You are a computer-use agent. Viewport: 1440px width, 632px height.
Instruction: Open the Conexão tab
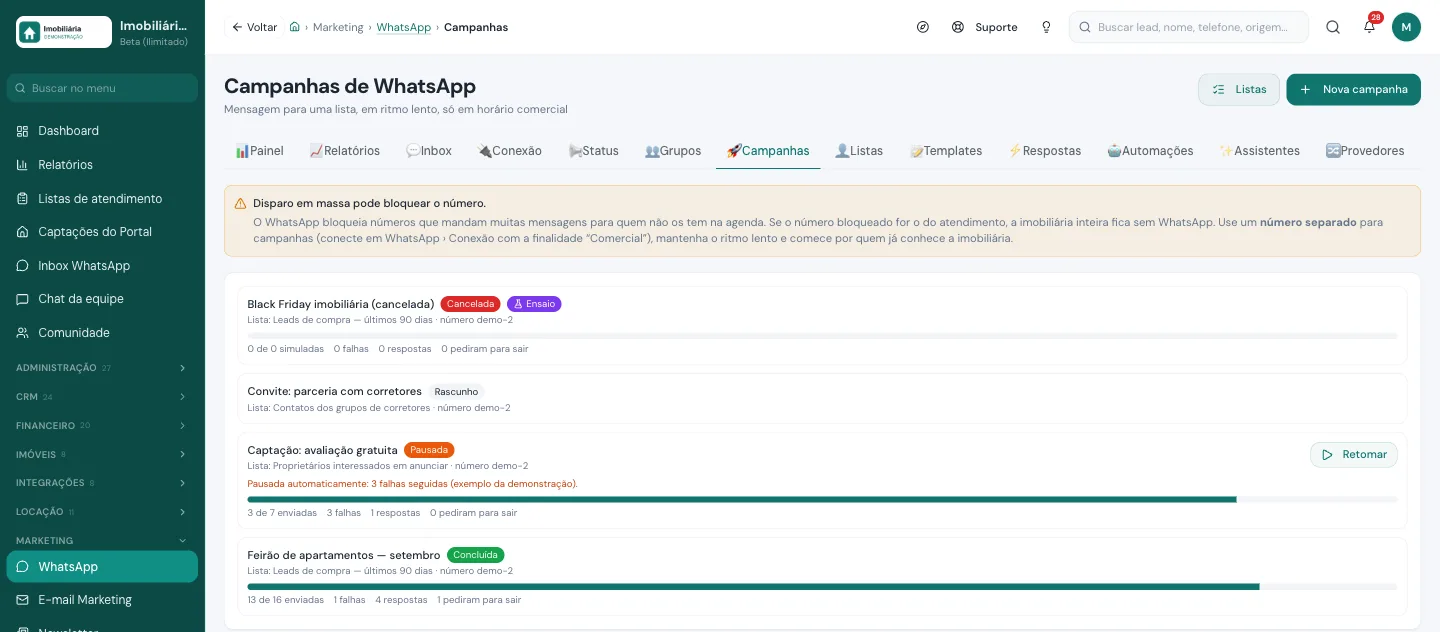pos(509,151)
